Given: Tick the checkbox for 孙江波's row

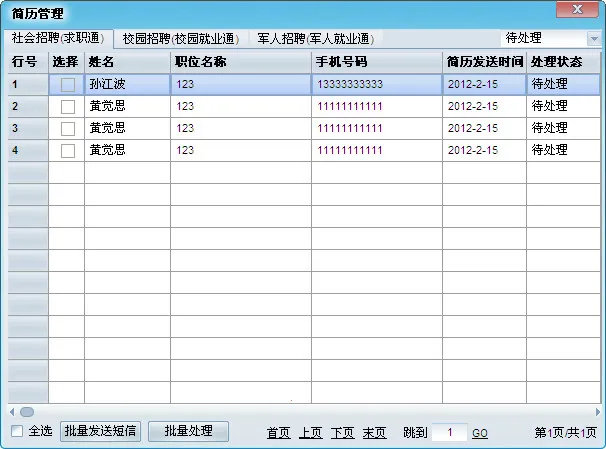Looking at the screenshot, I should point(67,85).
